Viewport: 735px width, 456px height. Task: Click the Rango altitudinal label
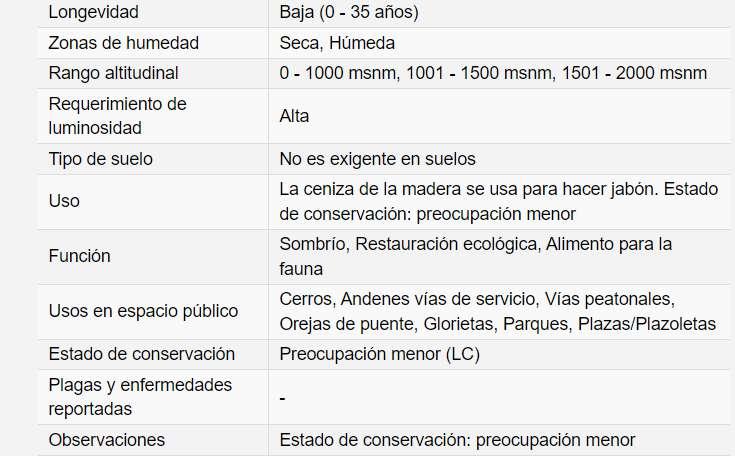pos(113,73)
